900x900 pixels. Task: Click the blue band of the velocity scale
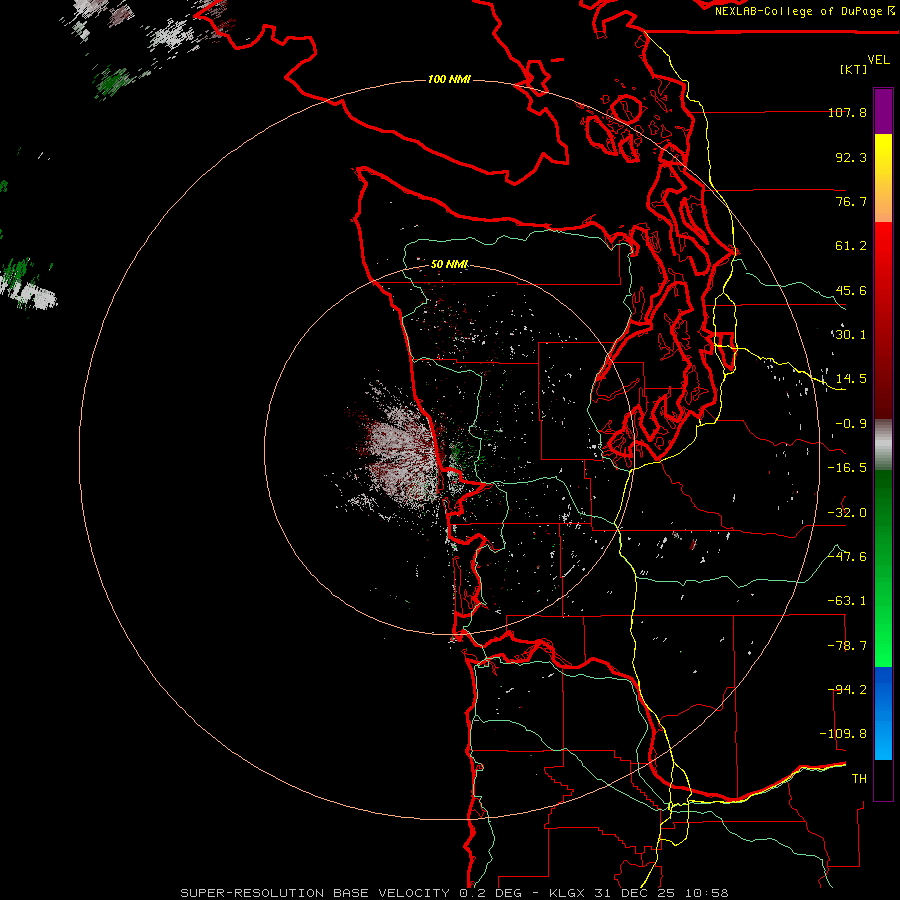point(883,713)
